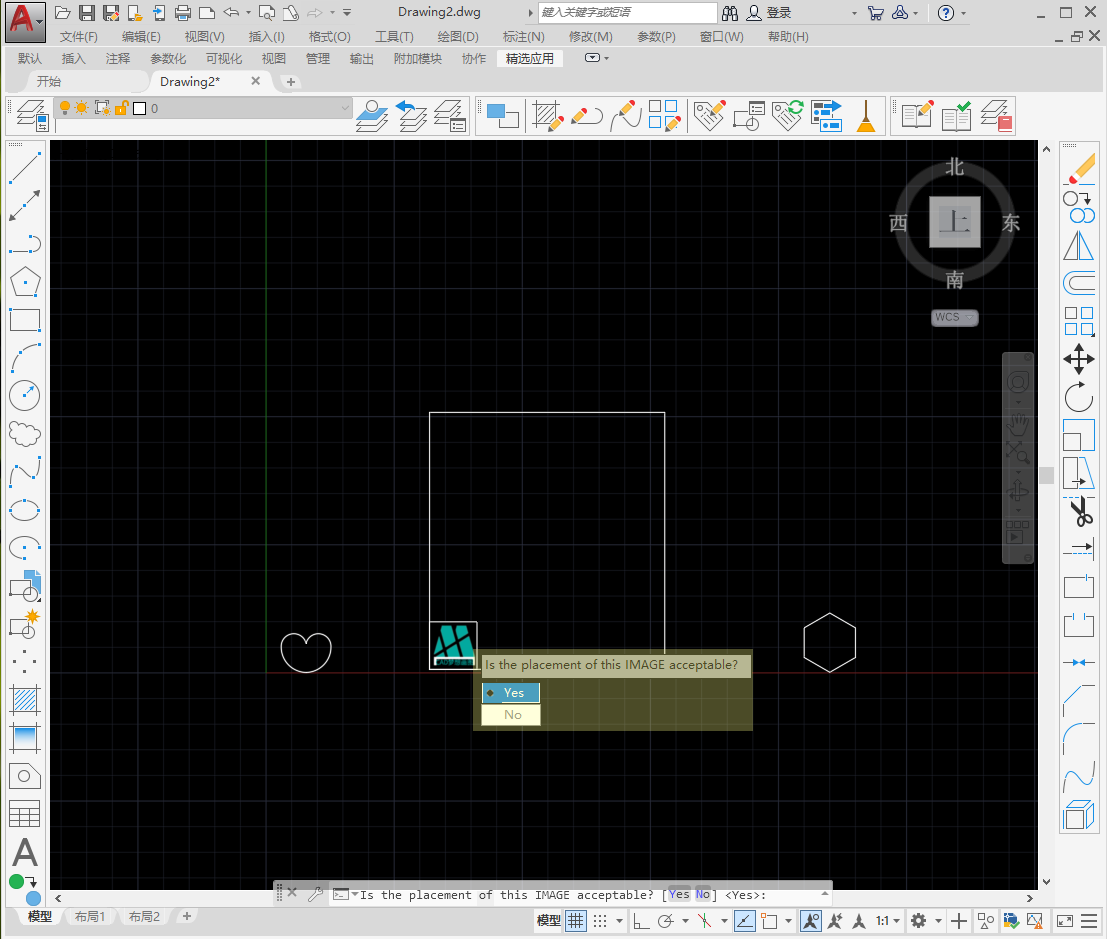Screen dimensions: 1107x939
Task: Click the Mirror tool in right toolbar
Action: click(1079, 245)
